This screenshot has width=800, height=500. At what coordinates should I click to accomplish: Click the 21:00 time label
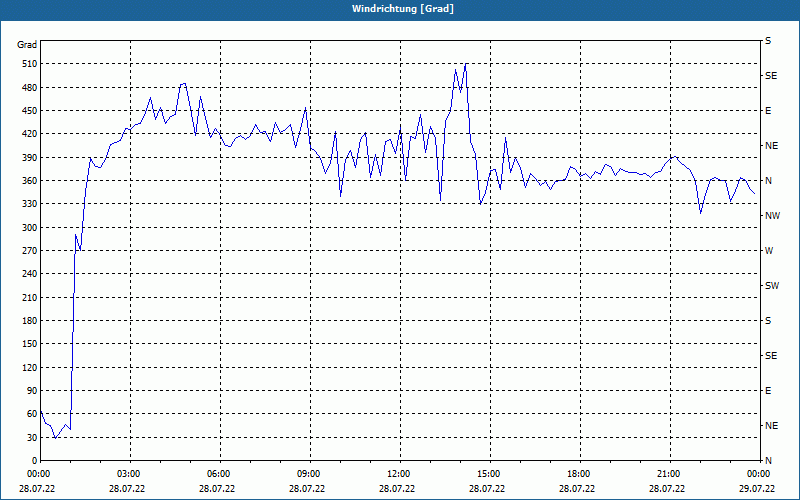667,474
